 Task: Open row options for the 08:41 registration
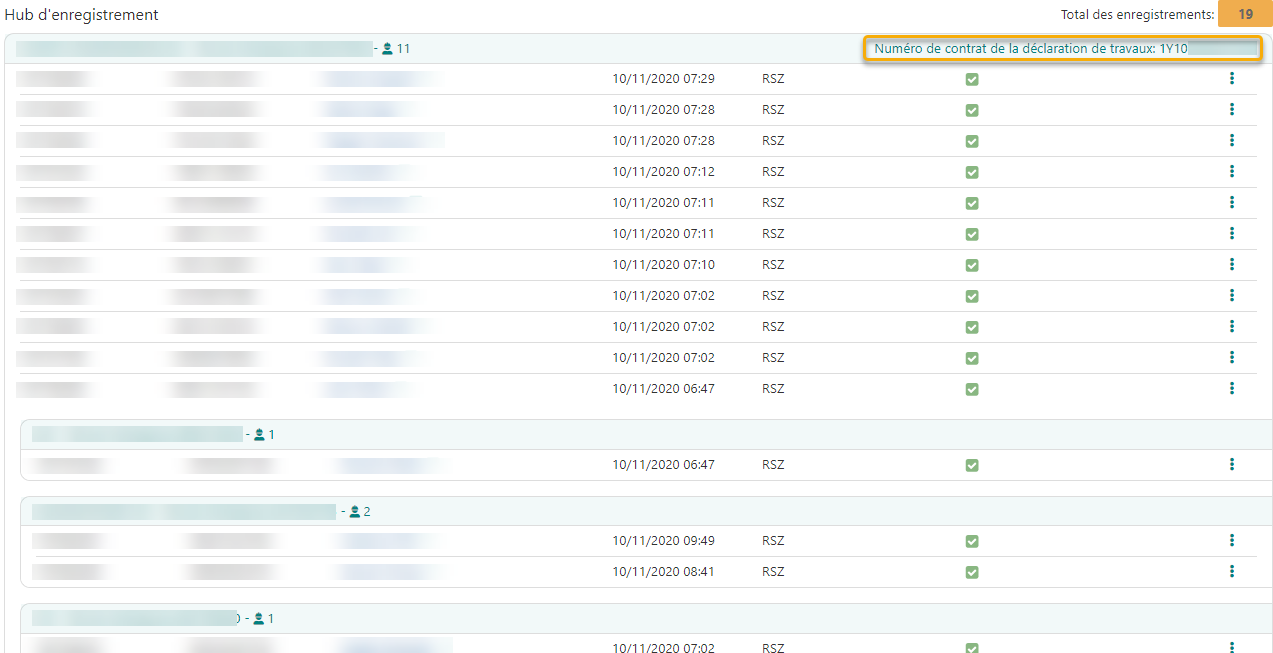point(1231,572)
